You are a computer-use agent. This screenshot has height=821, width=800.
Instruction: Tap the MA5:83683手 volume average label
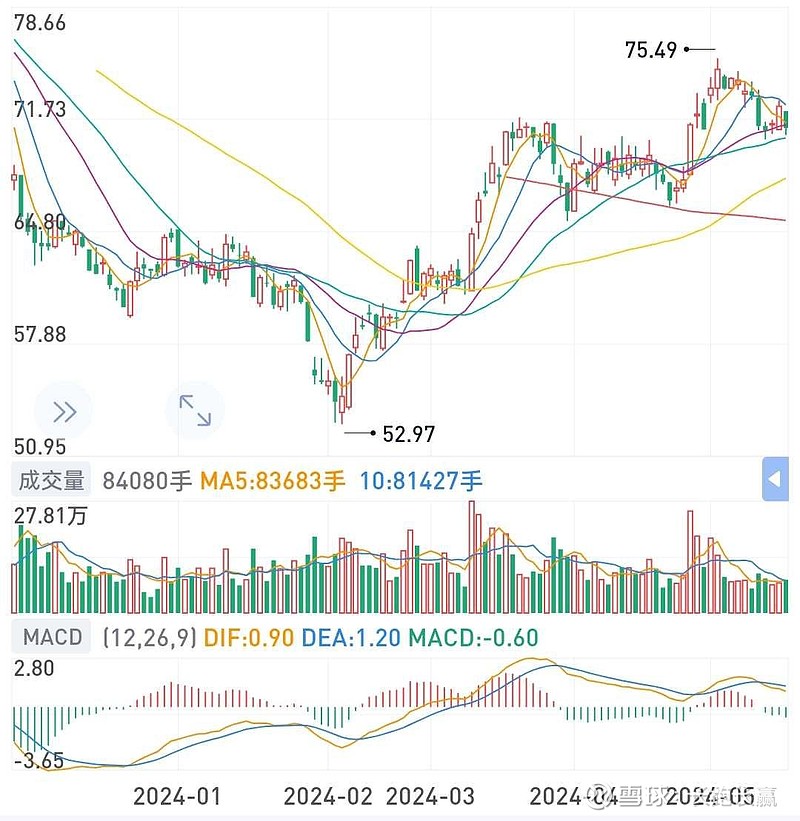(272, 481)
